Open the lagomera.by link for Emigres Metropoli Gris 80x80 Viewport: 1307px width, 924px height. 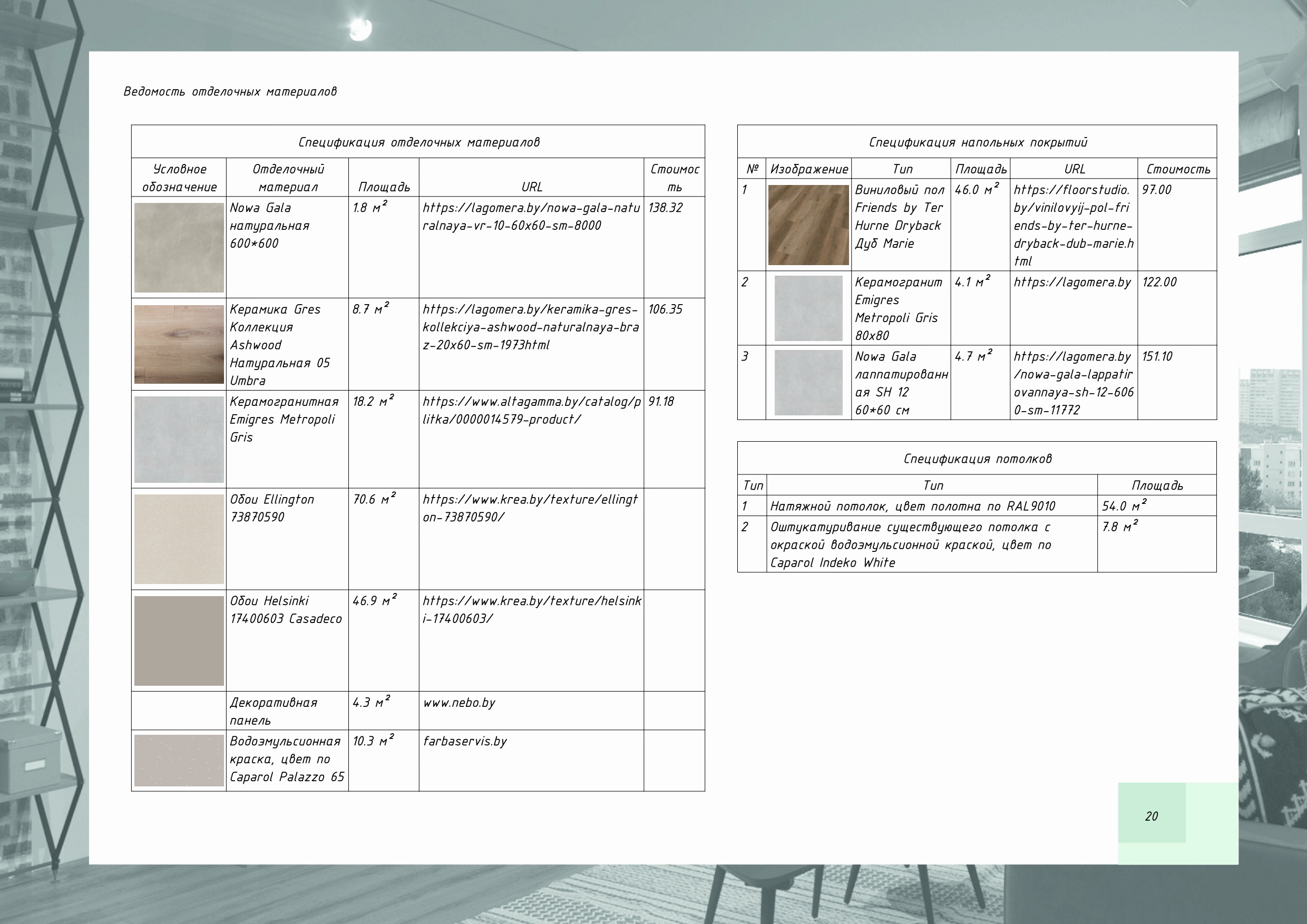tap(1072, 282)
